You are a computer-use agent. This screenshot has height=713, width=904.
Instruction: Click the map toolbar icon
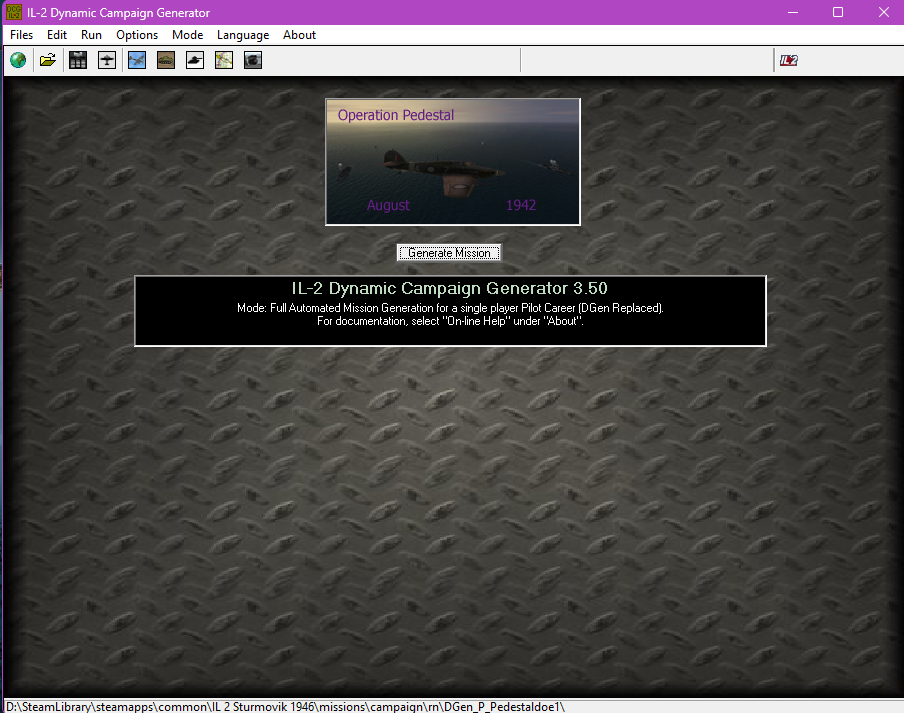[x=224, y=60]
